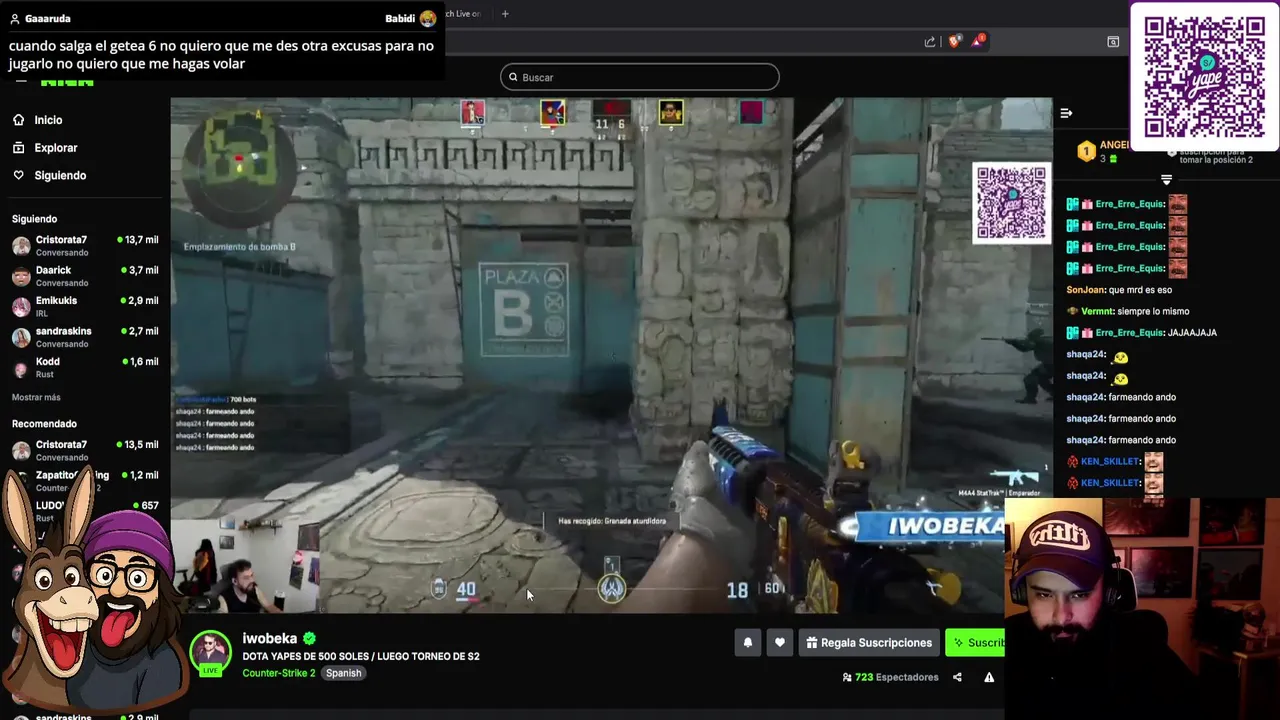Click the stream video player area

coord(611,355)
